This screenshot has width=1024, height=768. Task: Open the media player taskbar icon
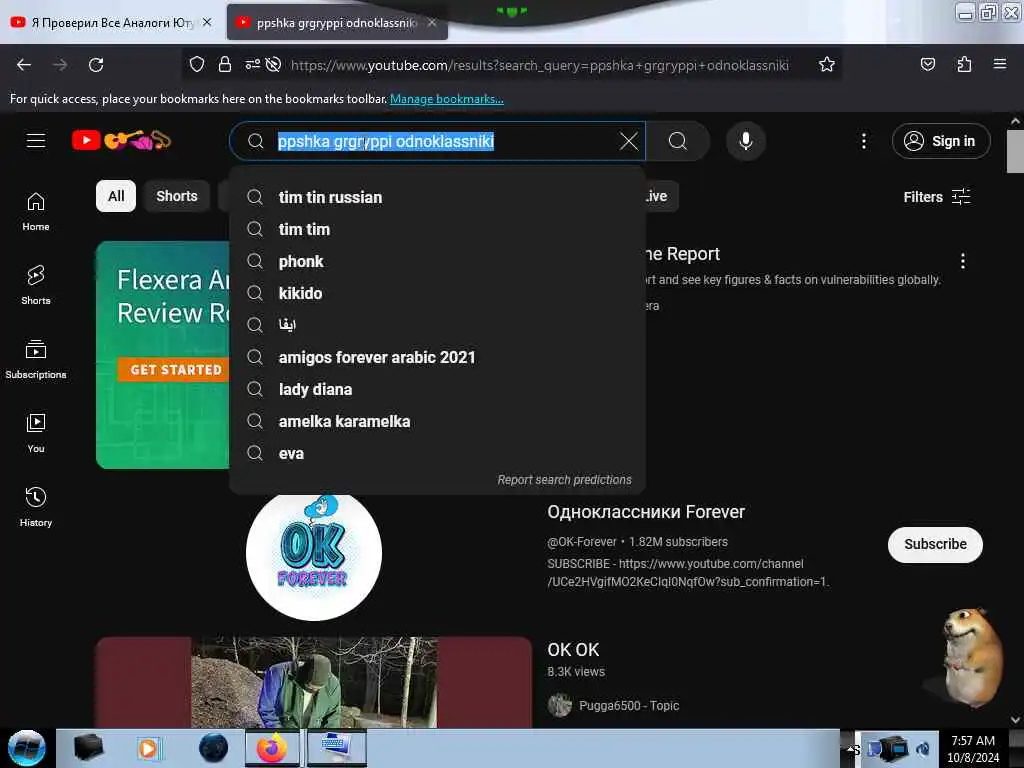(148, 748)
